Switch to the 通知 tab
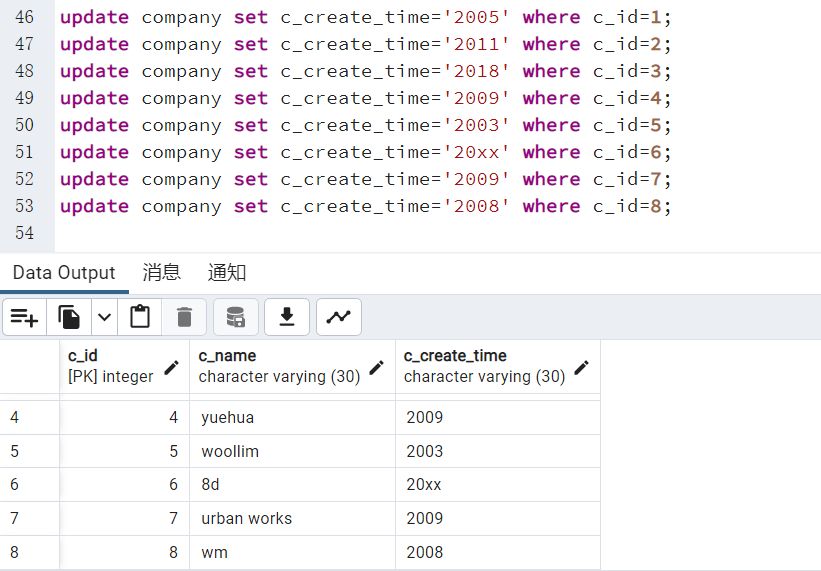This screenshot has height=571, width=821. 227,273
